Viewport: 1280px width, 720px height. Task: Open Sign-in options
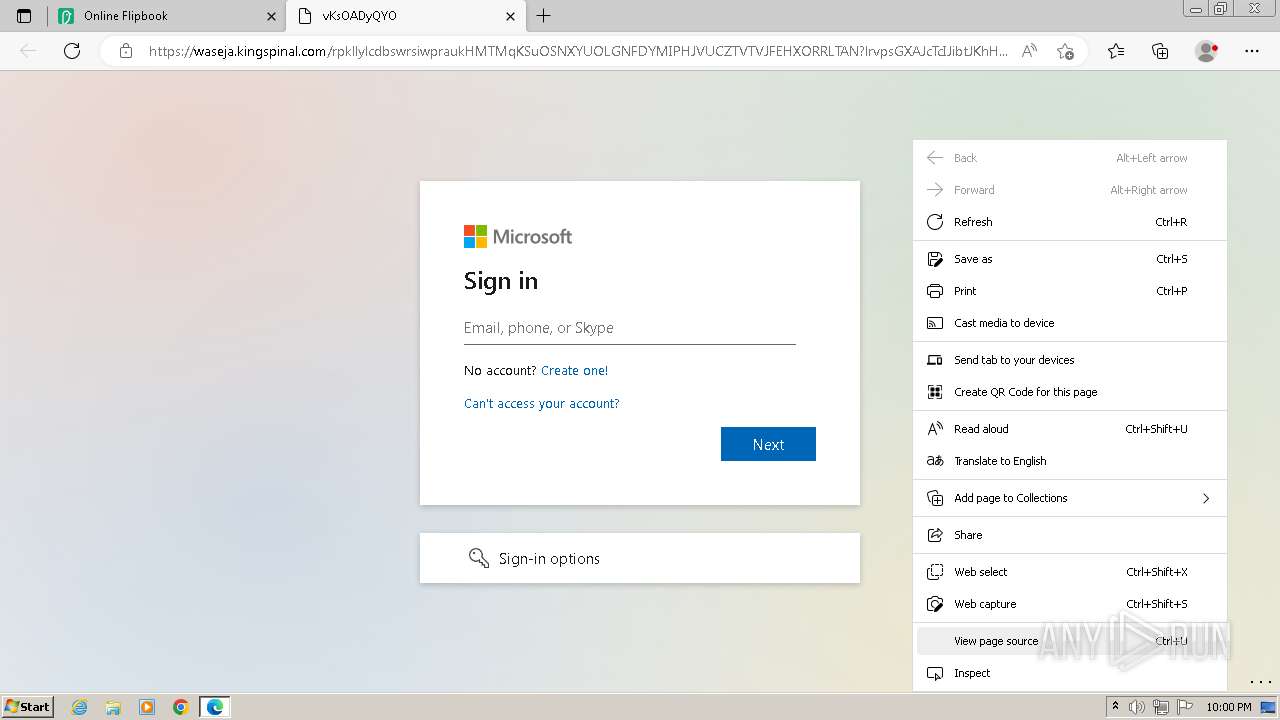(x=640, y=558)
